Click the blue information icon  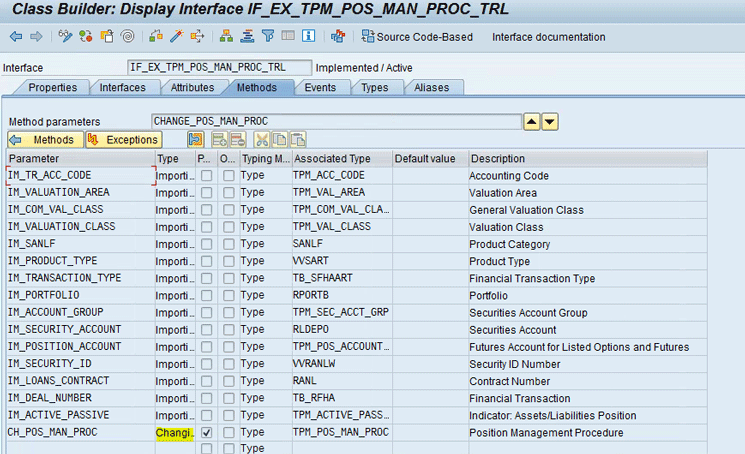click(308, 37)
